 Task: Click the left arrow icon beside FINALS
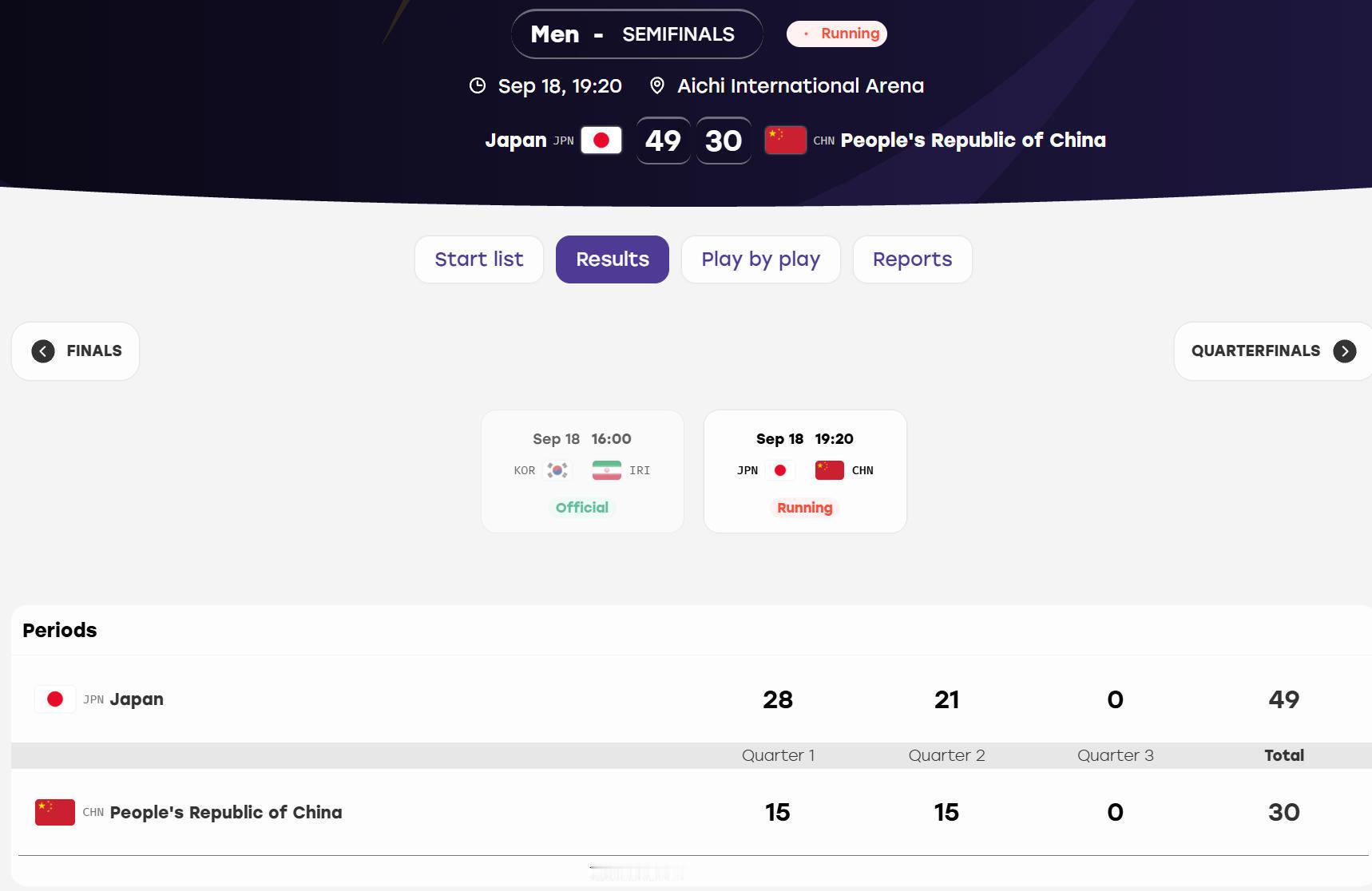pyautogui.click(x=43, y=351)
